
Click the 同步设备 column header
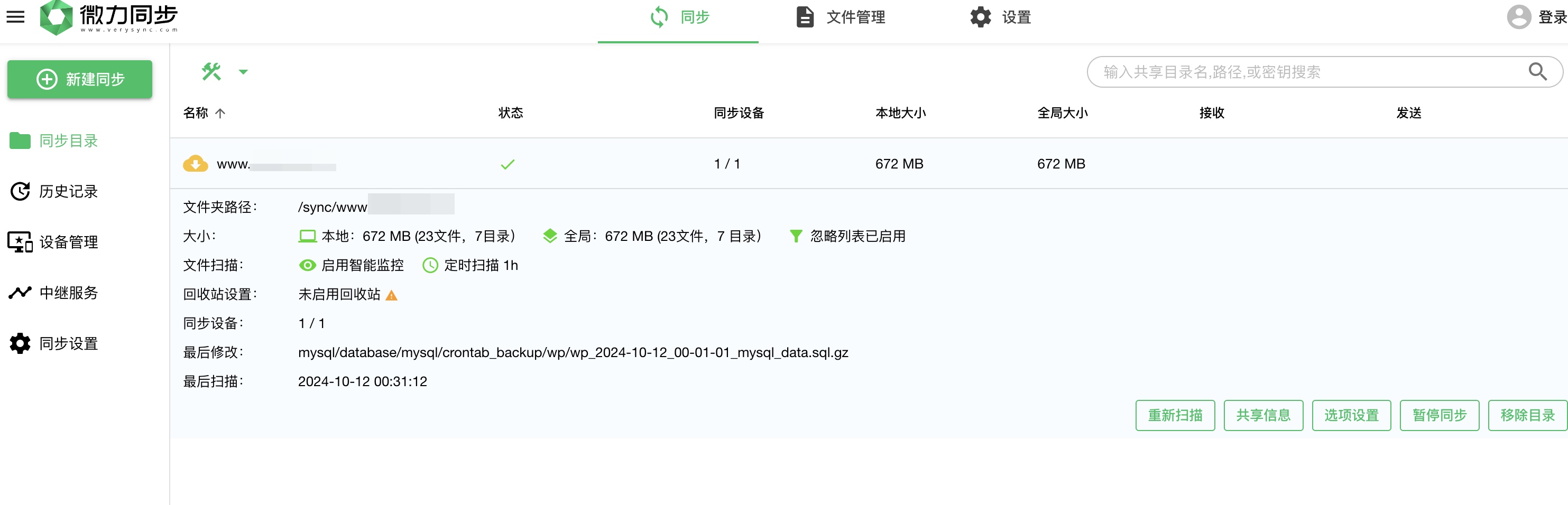click(x=739, y=113)
